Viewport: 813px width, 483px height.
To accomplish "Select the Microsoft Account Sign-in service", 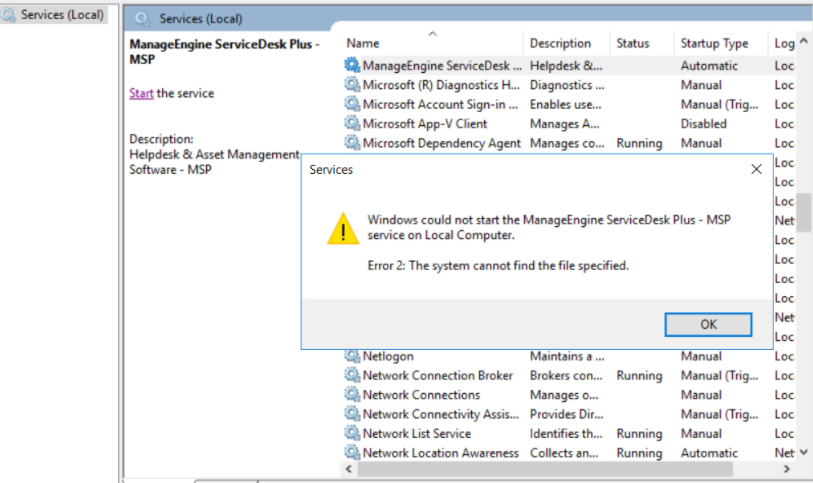I will pyautogui.click(x=569, y=104).
